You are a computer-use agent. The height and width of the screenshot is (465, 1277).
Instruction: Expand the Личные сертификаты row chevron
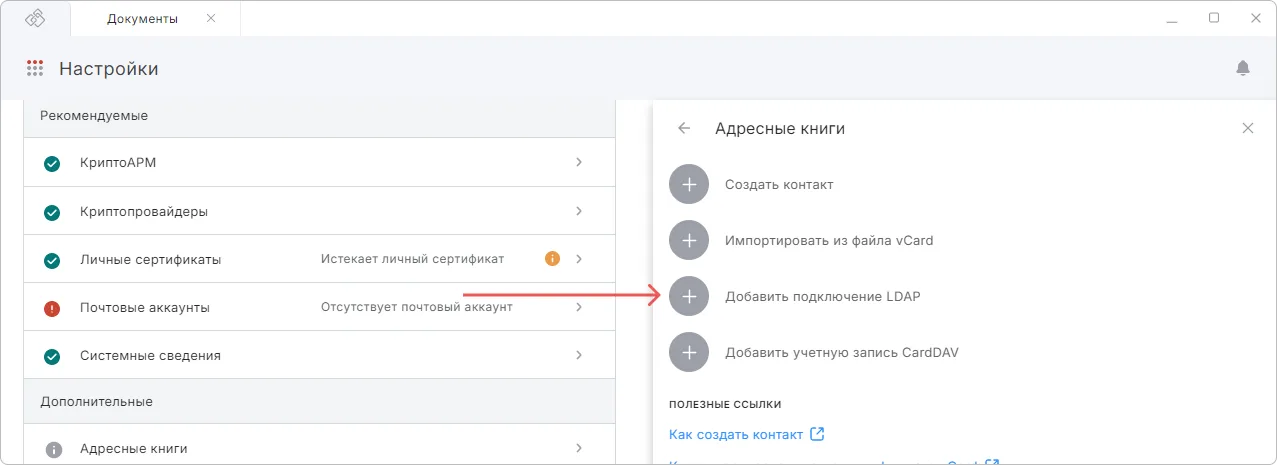click(579, 259)
